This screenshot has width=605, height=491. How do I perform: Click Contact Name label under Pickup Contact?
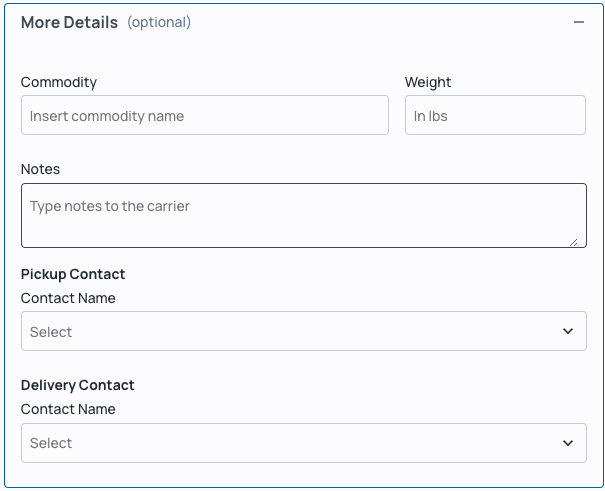tap(68, 298)
